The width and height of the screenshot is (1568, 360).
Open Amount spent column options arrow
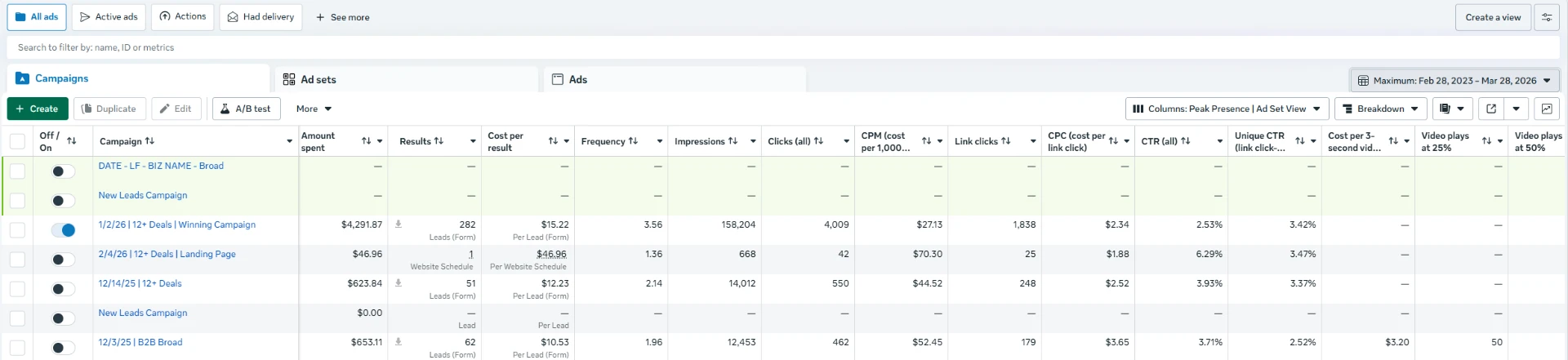380,141
